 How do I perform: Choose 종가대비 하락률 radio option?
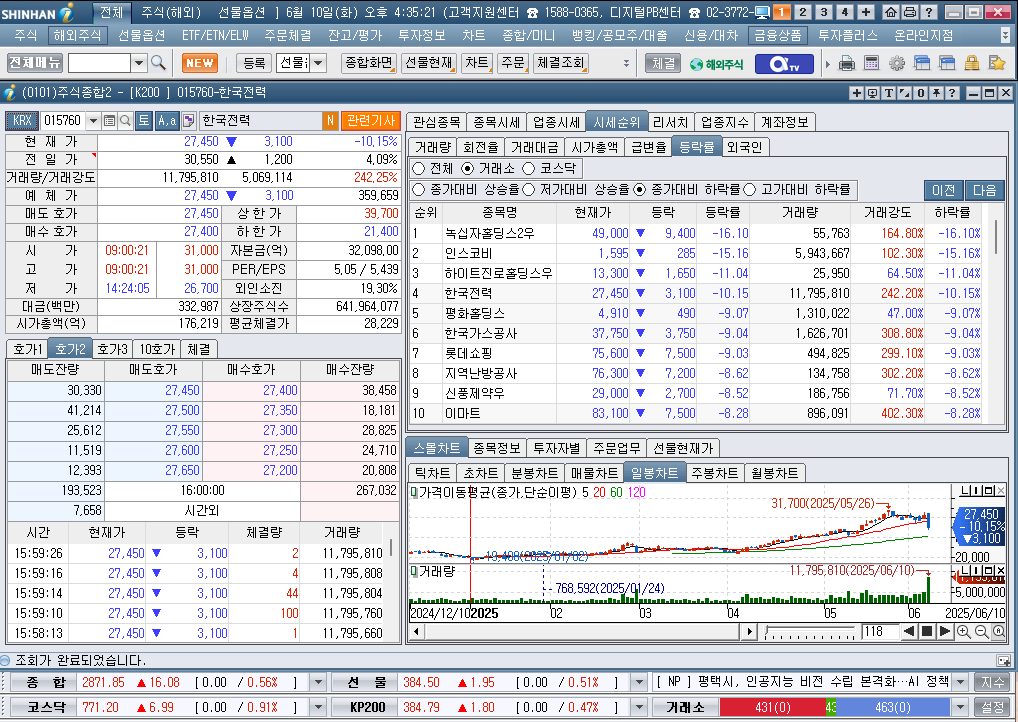pos(639,190)
